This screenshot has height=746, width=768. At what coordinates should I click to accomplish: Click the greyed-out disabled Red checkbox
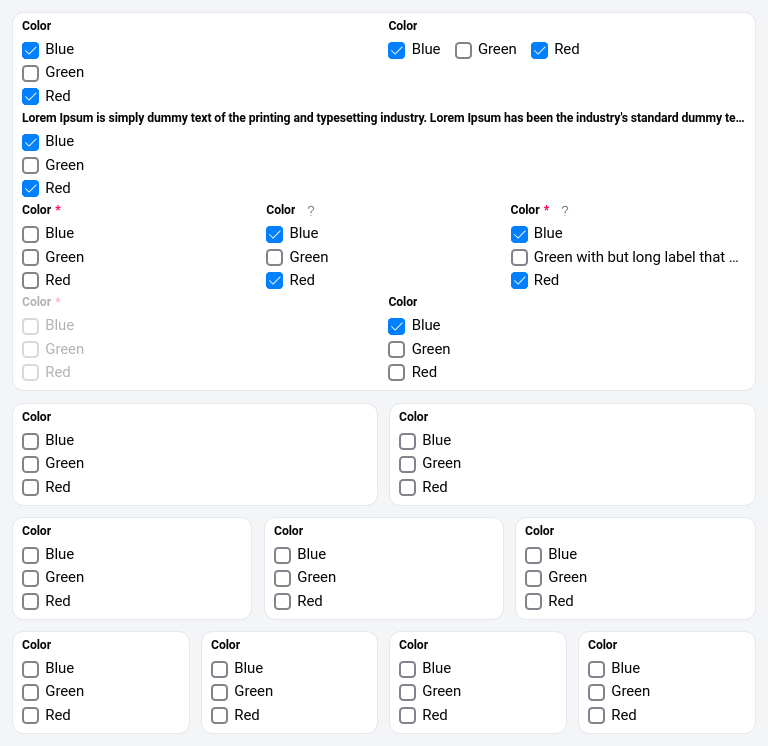[31, 372]
